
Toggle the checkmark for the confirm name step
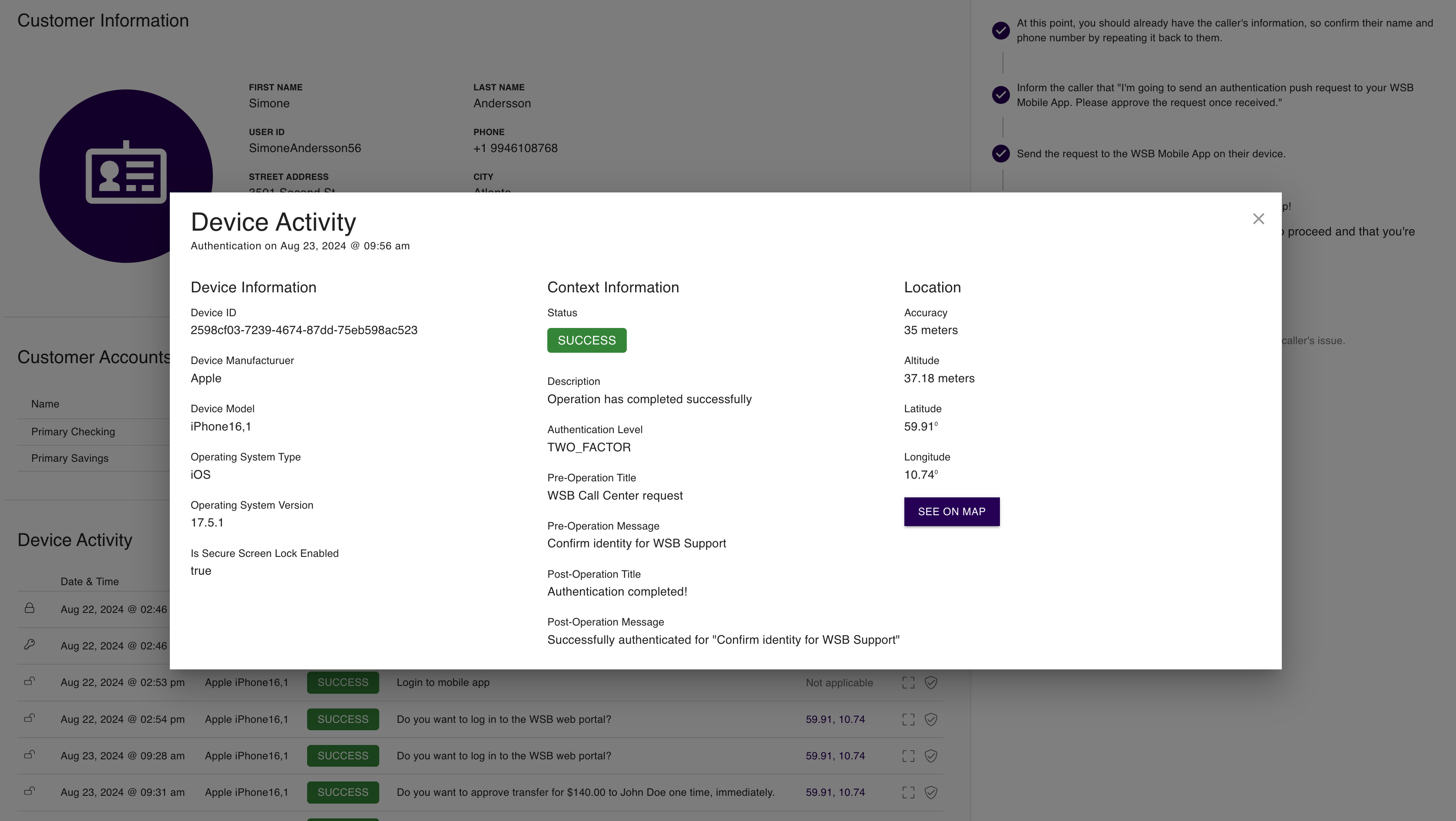(1001, 30)
